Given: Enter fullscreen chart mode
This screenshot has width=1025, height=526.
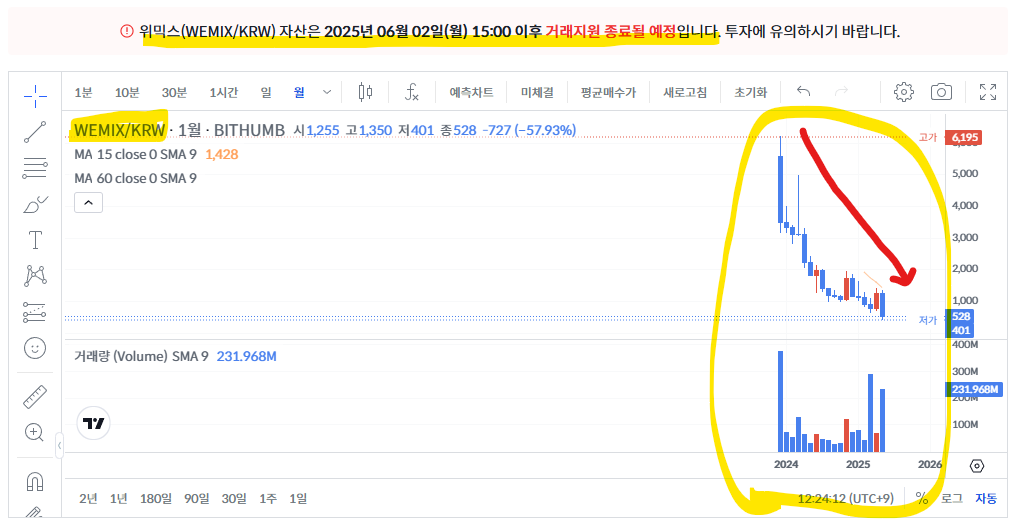Looking at the screenshot, I should [x=988, y=92].
